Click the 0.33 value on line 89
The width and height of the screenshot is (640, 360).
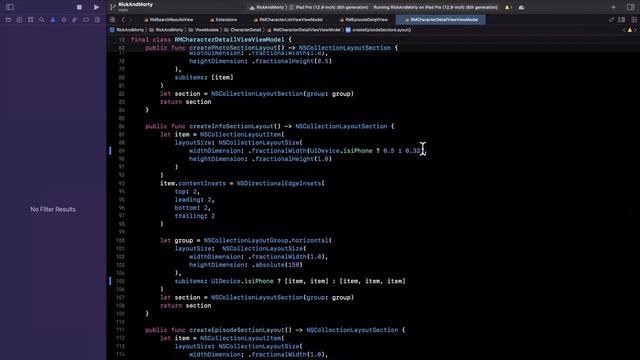[413, 151]
